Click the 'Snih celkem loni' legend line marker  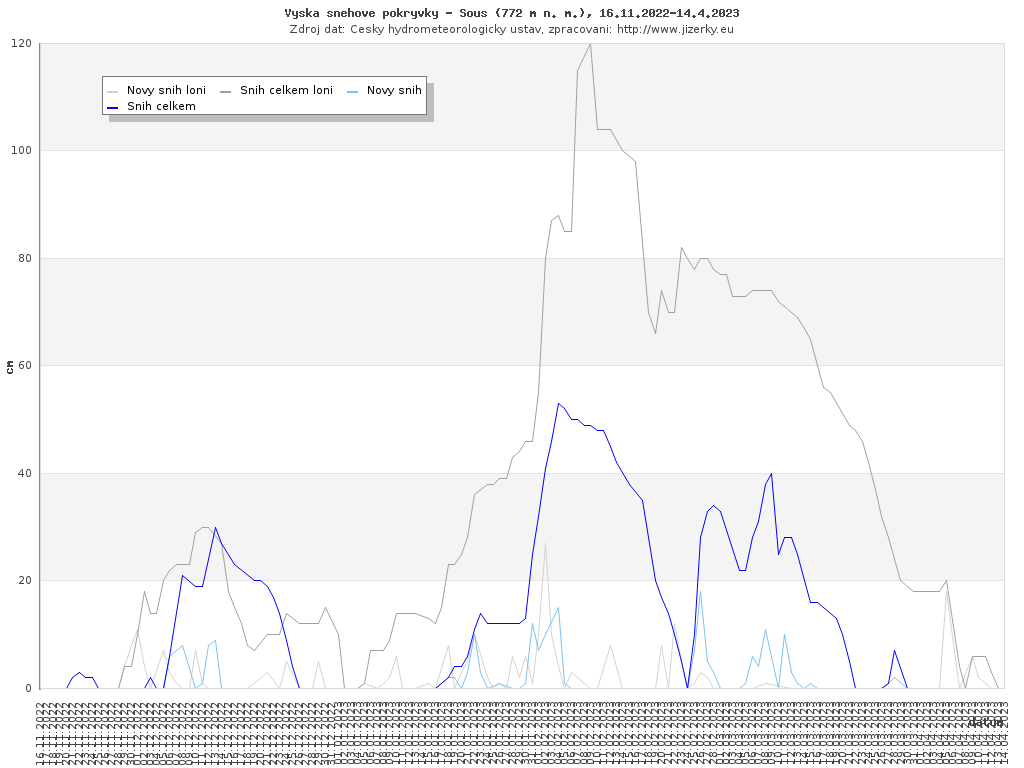225,90
